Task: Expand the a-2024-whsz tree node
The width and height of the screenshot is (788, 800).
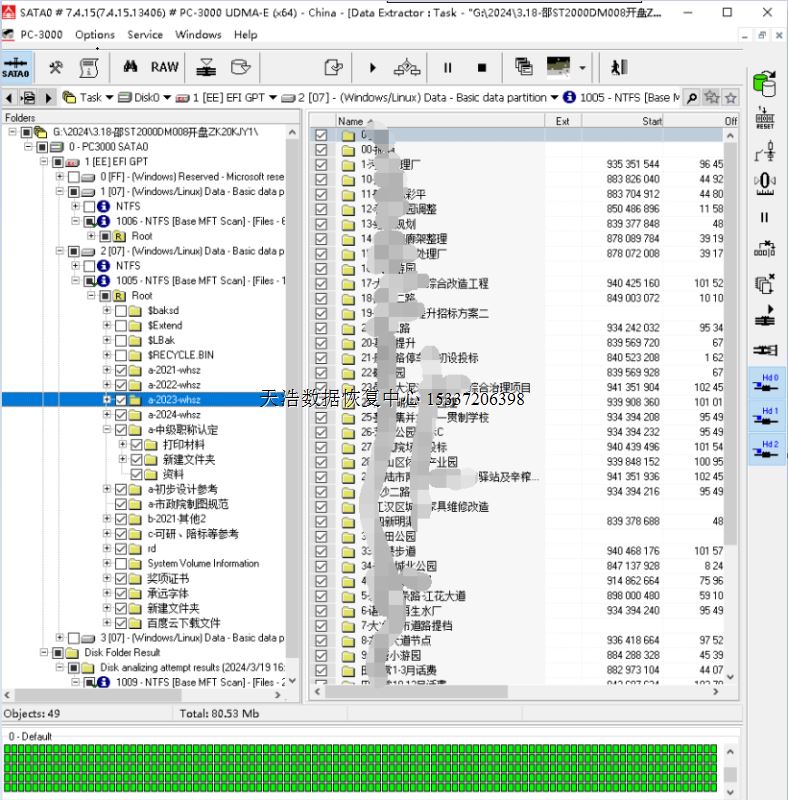Action: [107, 415]
